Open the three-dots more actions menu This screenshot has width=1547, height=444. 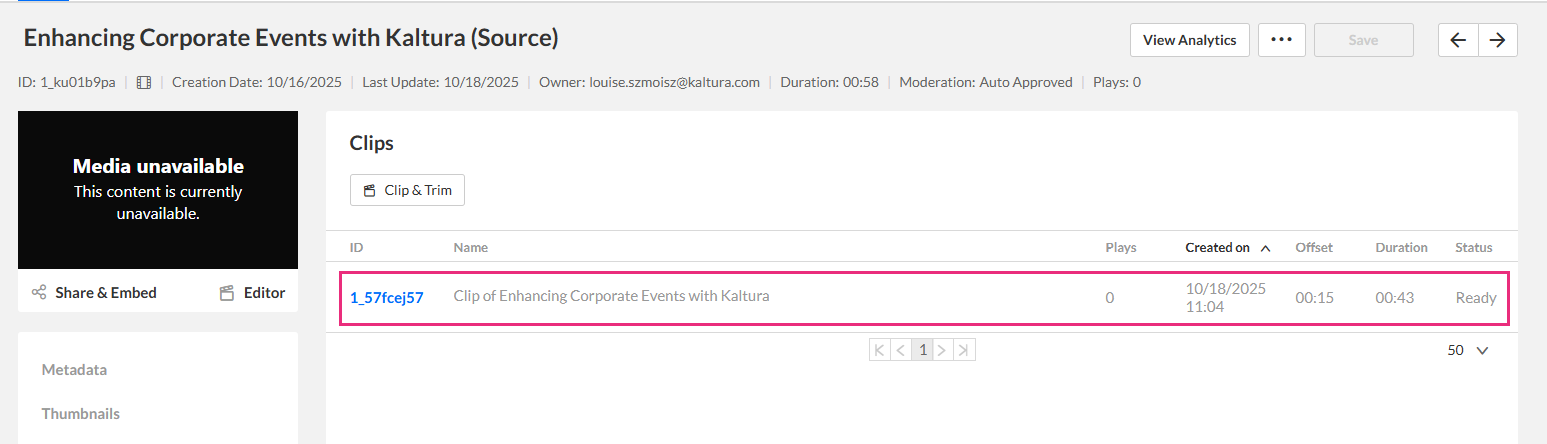click(x=1281, y=40)
